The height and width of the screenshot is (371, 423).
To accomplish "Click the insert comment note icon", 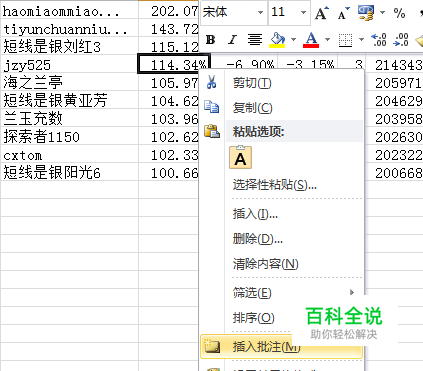I will click(212, 346).
